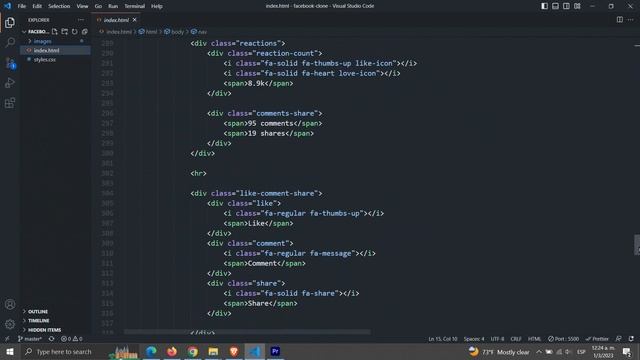The image size is (640, 360).
Task: Open the Extensions view
Action: (x=10, y=103)
